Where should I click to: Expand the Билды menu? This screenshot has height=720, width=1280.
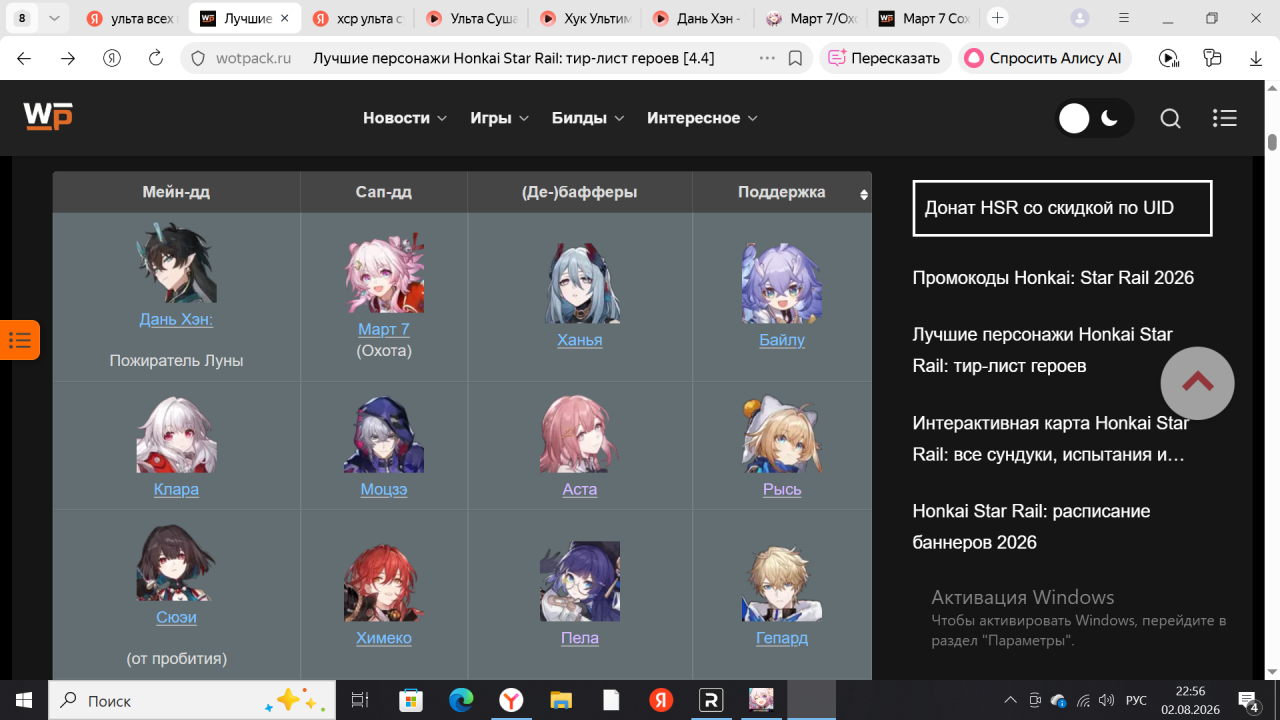tap(588, 118)
